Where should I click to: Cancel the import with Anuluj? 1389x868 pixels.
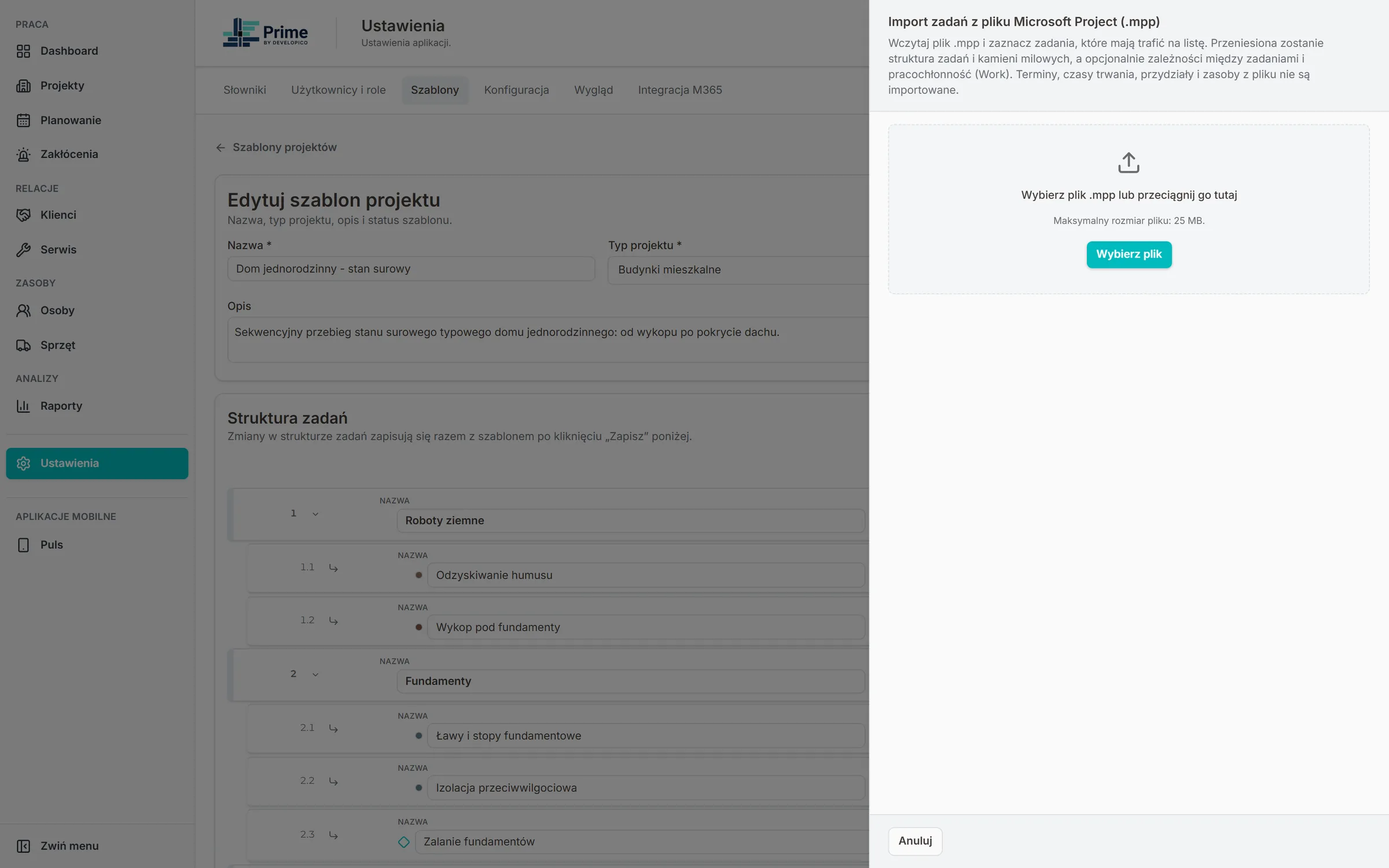coord(915,841)
